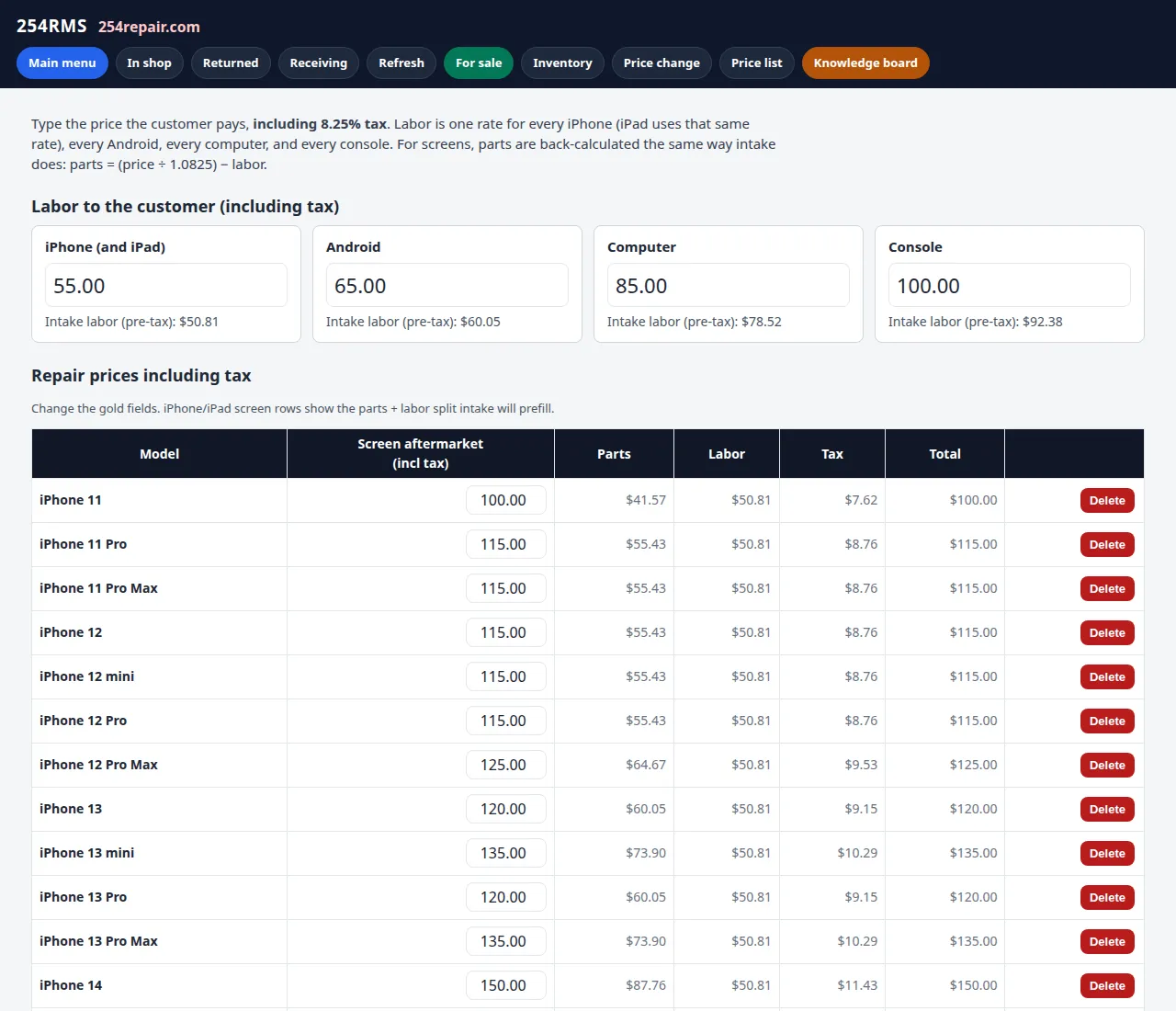Click the 254repair.com link in header
Screen dimensions: 1176x1011
pyautogui.click(x=149, y=27)
